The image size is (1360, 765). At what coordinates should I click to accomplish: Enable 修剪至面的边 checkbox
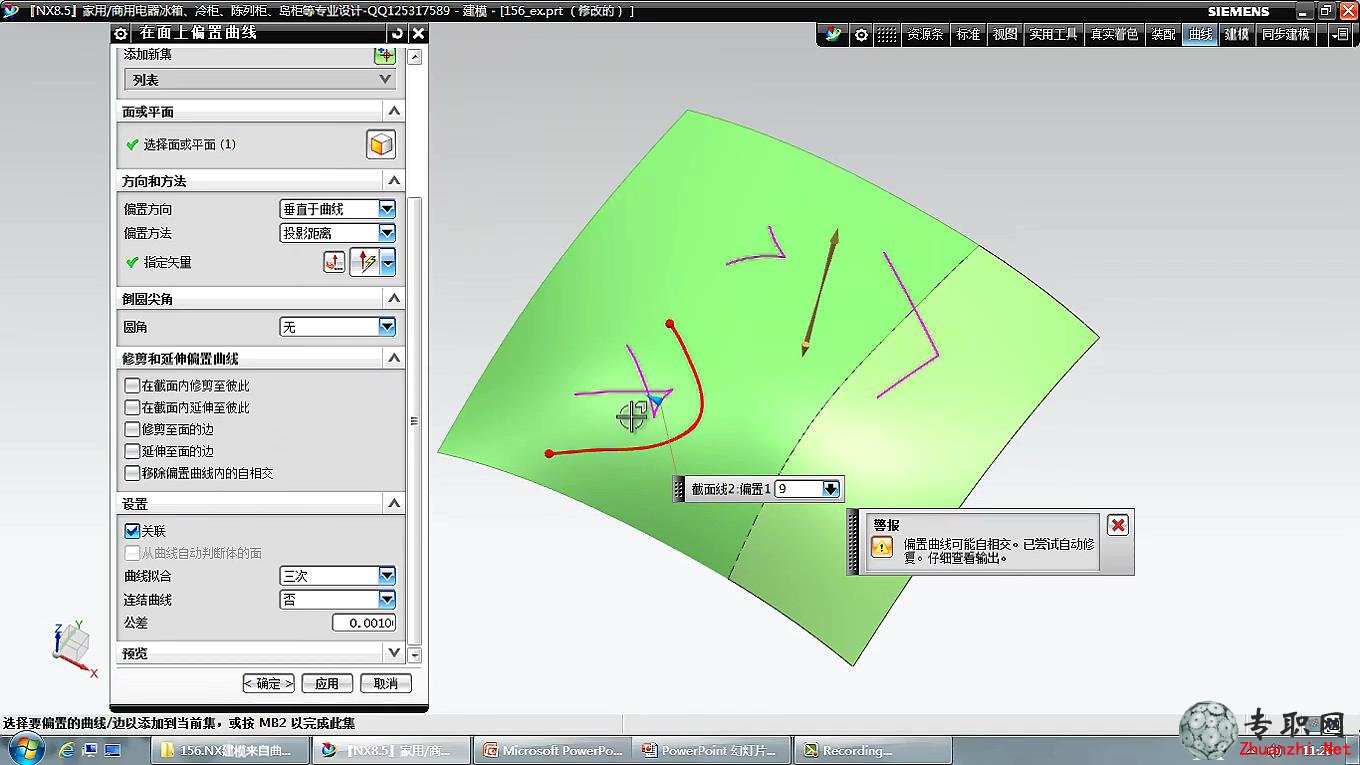click(132, 430)
